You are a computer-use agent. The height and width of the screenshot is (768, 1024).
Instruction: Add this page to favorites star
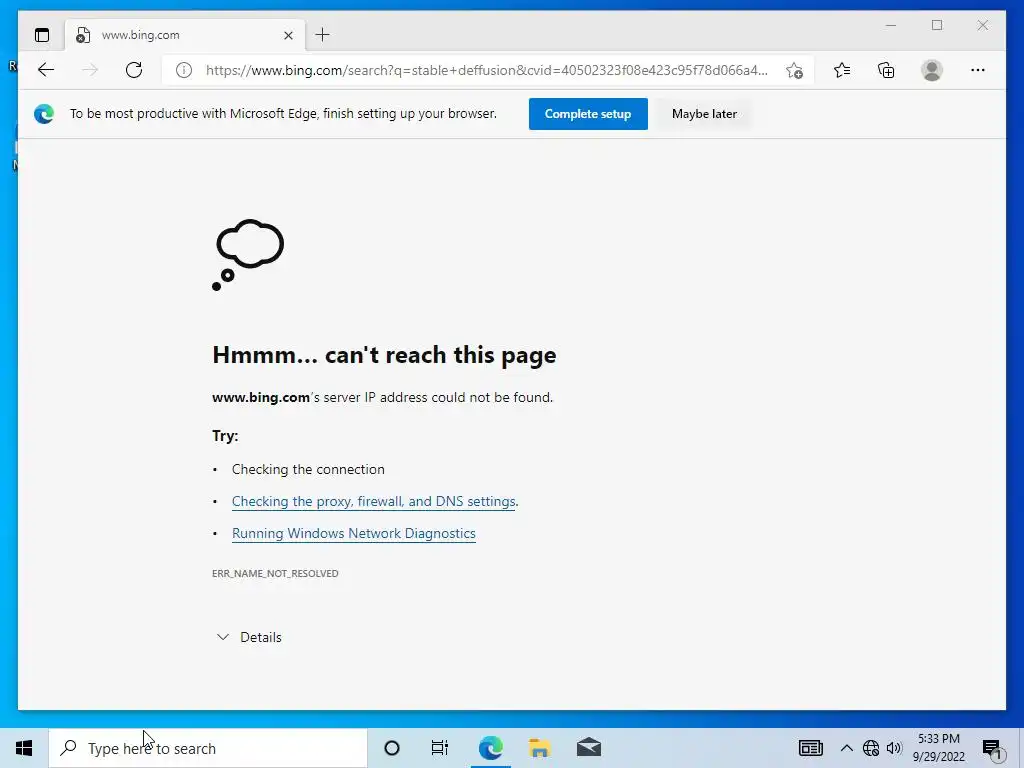coord(794,70)
